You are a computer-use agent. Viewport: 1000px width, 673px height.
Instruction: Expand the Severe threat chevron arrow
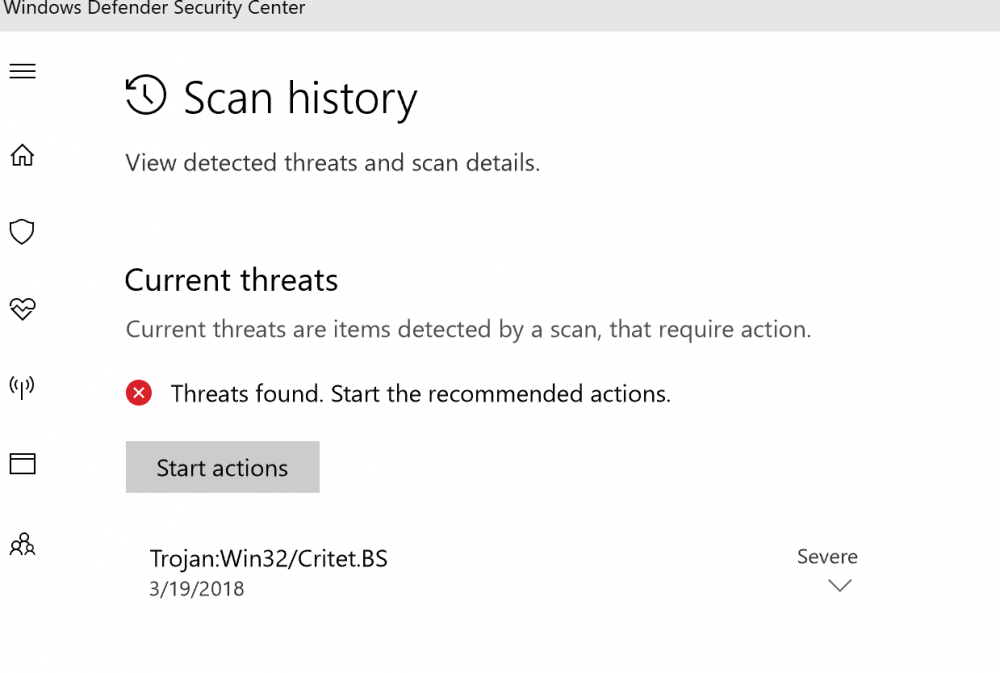click(840, 586)
